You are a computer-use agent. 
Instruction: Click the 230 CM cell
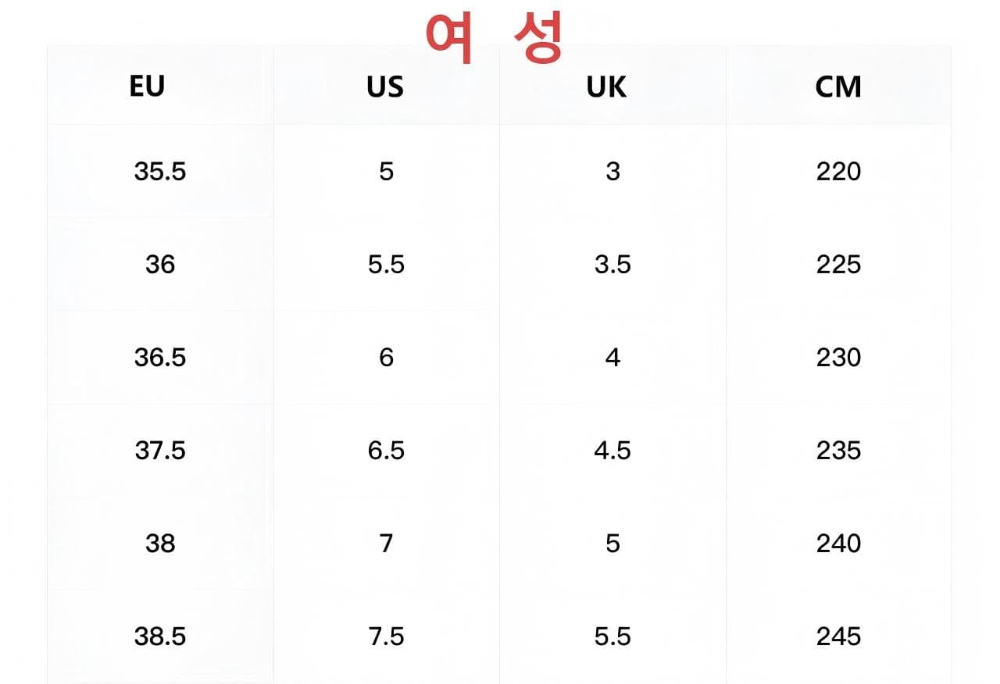pos(839,357)
